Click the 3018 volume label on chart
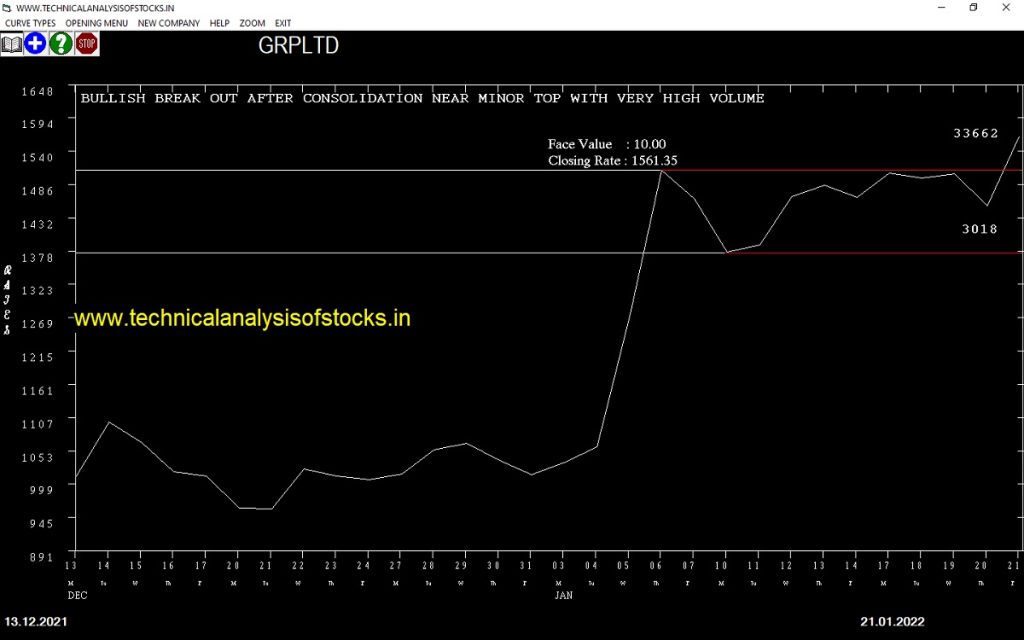The width and height of the screenshot is (1024, 640). [x=979, y=229]
